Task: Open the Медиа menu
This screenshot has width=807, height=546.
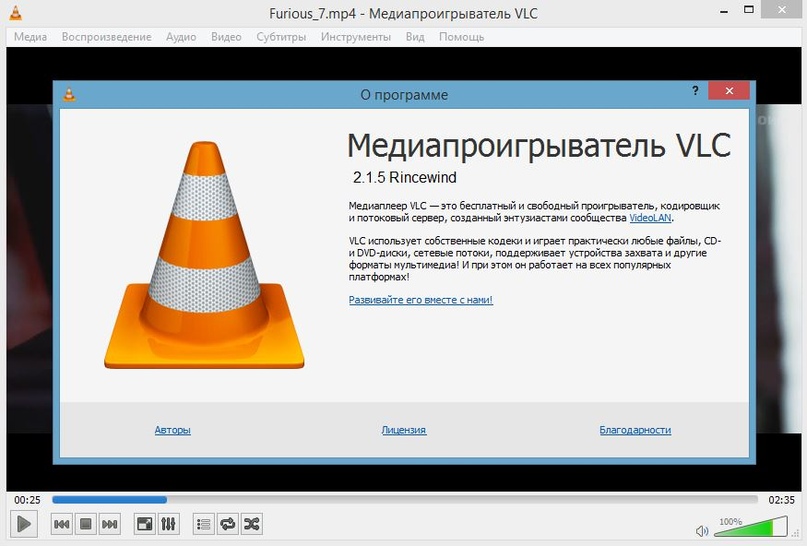Action: coord(30,37)
